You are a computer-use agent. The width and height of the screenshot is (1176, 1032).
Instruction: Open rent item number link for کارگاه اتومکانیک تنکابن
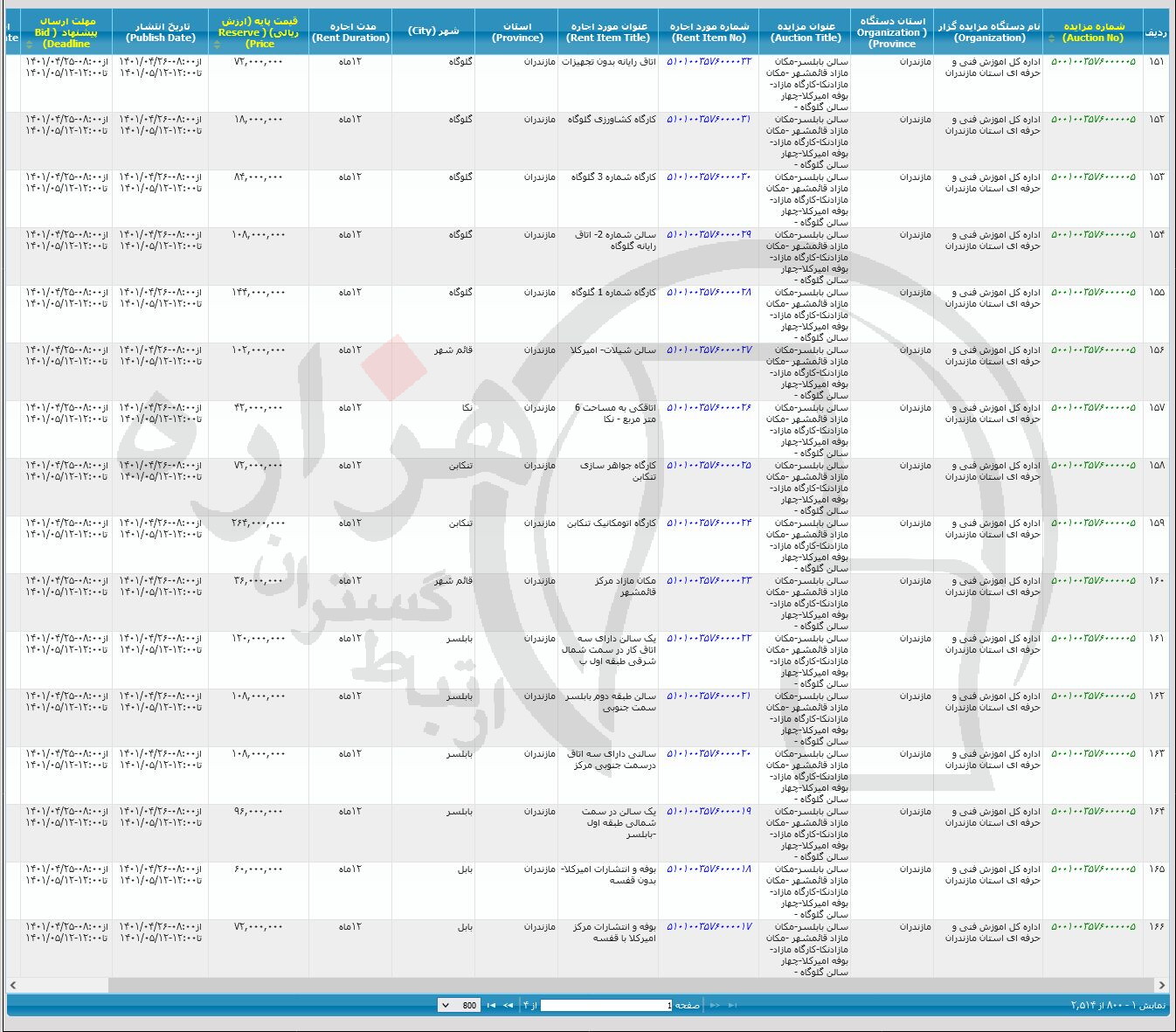coord(709,523)
